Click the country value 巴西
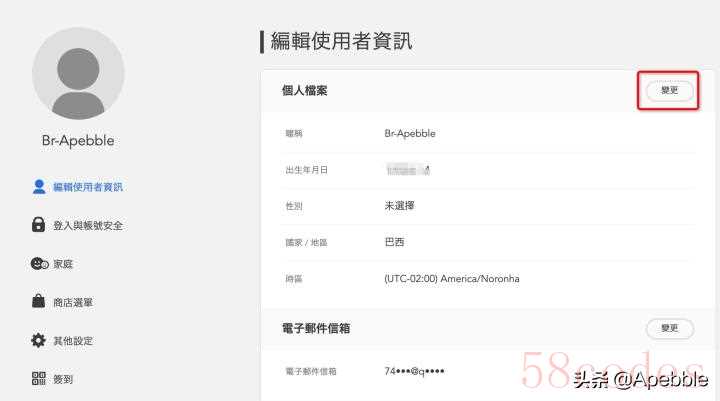Viewport: 720px width, 401px height. pos(394,242)
